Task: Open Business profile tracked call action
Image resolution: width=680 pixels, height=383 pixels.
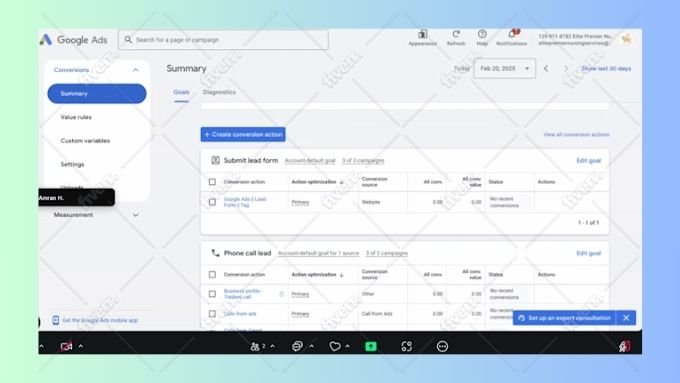Action: [243, 294]
